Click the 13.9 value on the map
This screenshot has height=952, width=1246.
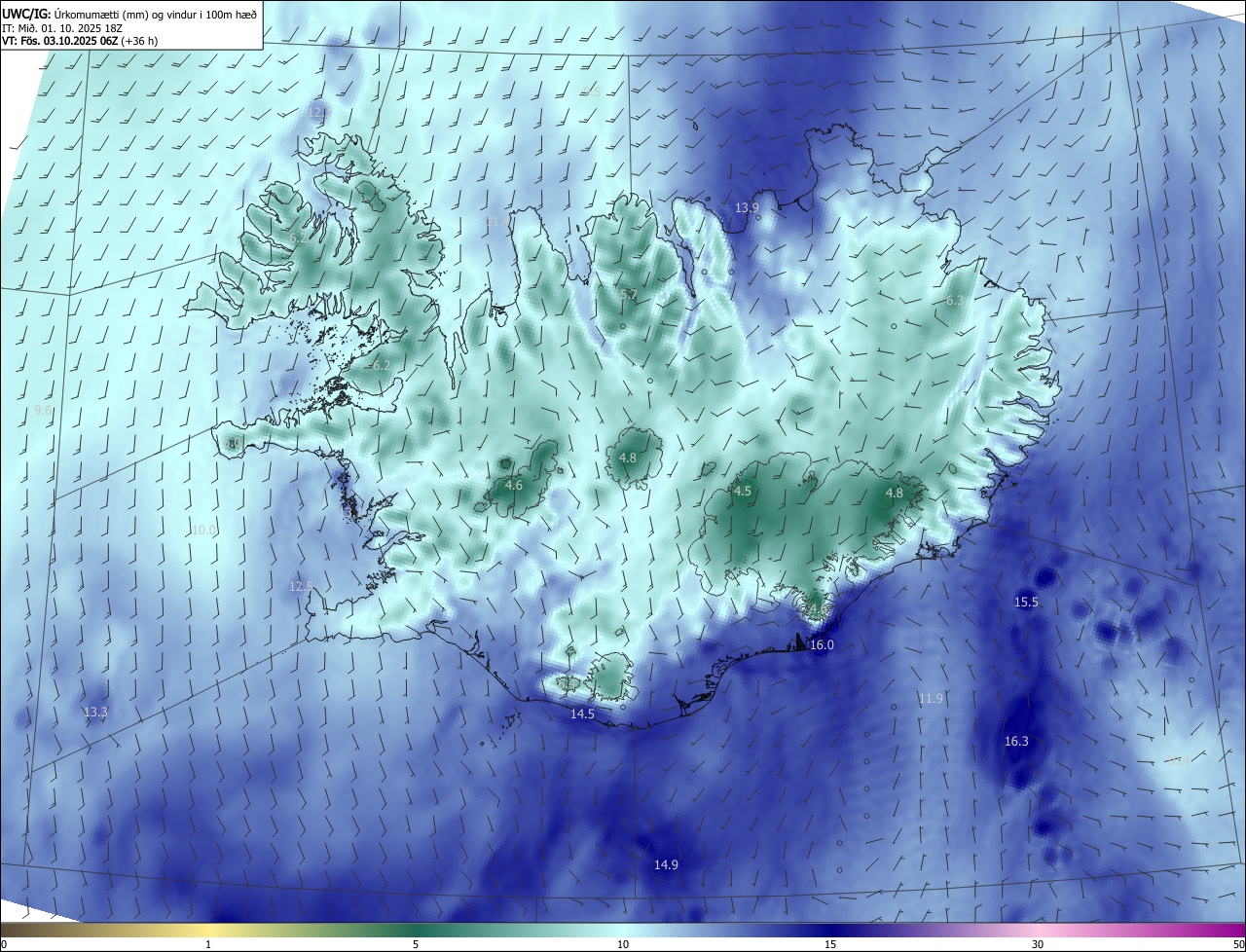(x=747, y=207)
